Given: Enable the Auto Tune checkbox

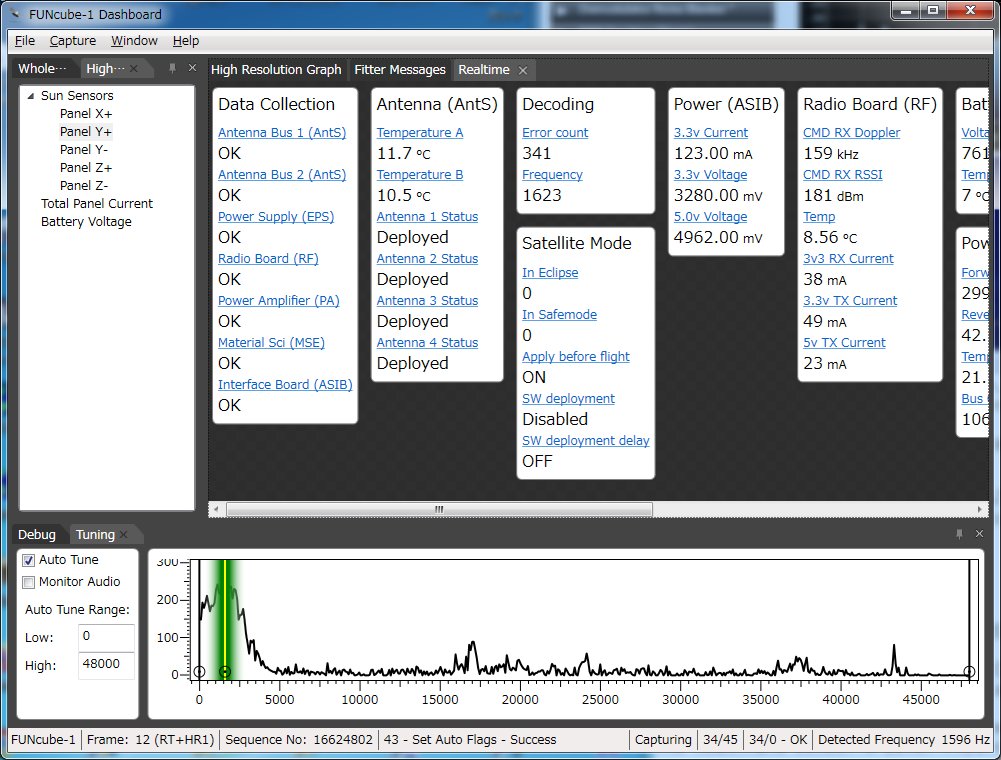Looking at the screenshot, I should pyautogui.click(x=28, y=560).
